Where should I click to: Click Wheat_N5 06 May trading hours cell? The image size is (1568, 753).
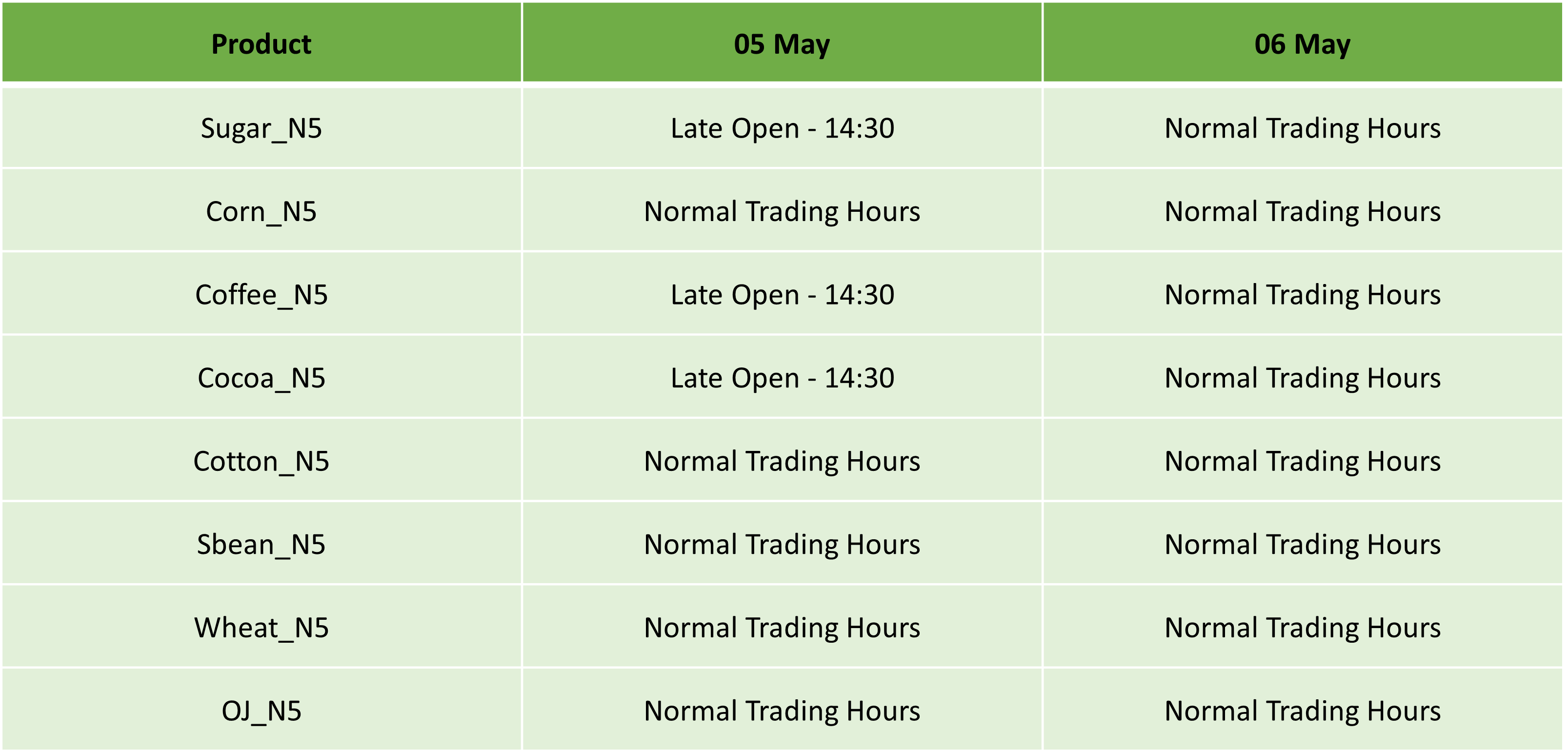click(x=1303, y=627)
